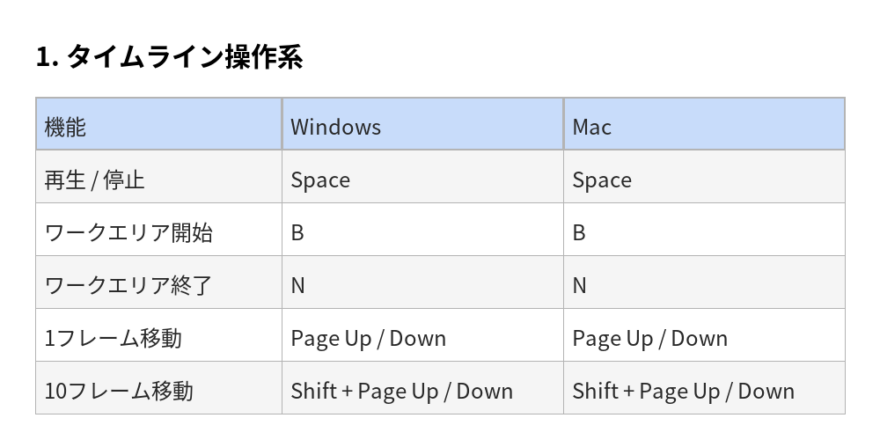The image size is (880, 440).
Task: Select the 10フレーム移動 row label
Action: pos(119,391)
